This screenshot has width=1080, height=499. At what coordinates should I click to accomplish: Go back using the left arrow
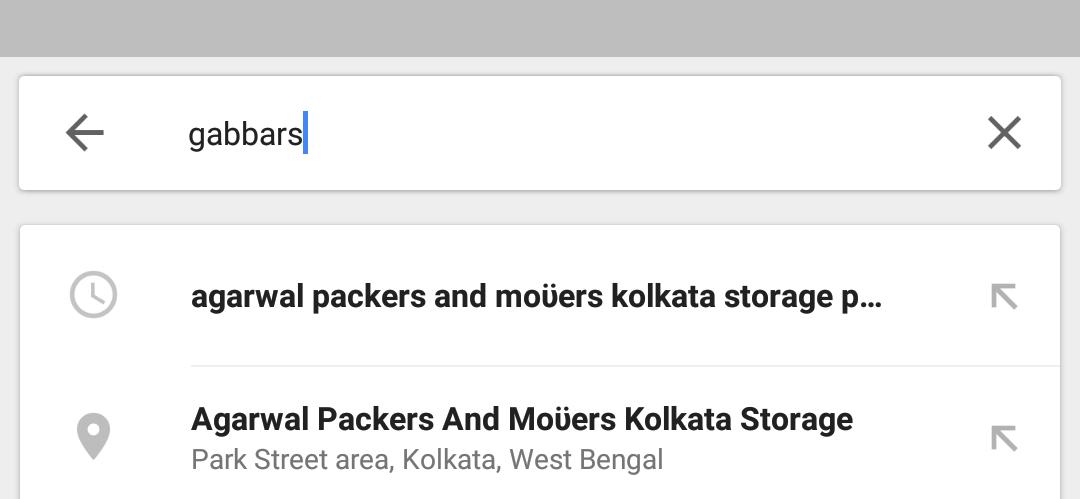[85, 132]
